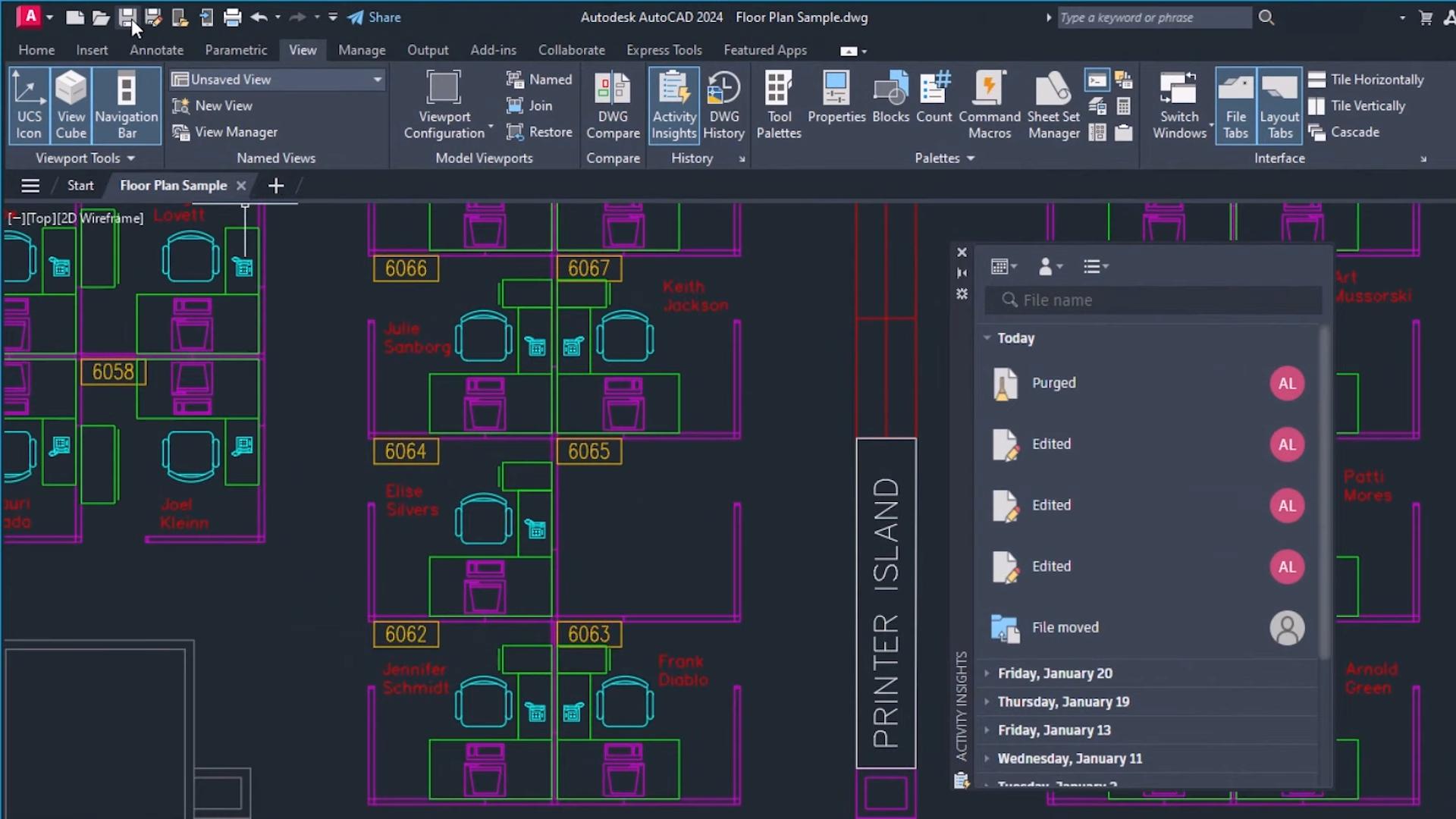Expand the Friday January 20 history group
Image resolution: width=1456 pixels, height=819 pixels.
click(987, 672)
